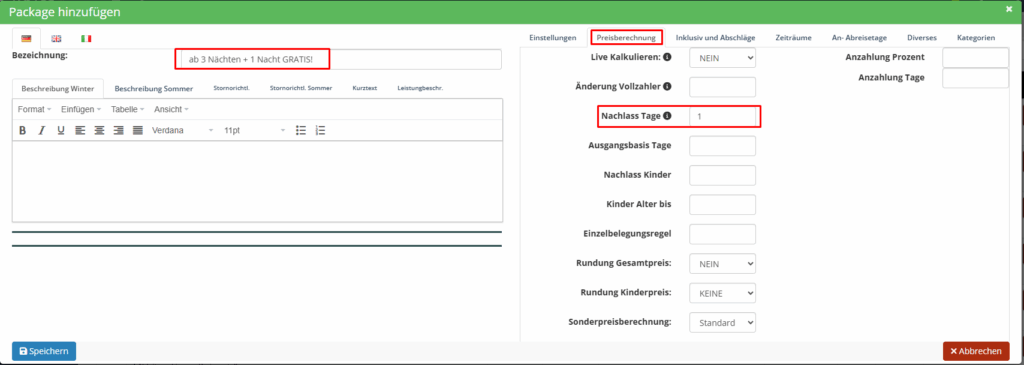Viewport: 1024px width, 365px height.
Task: Switch to Inklusiv und Abschläge tab
Action: [715, 38]
